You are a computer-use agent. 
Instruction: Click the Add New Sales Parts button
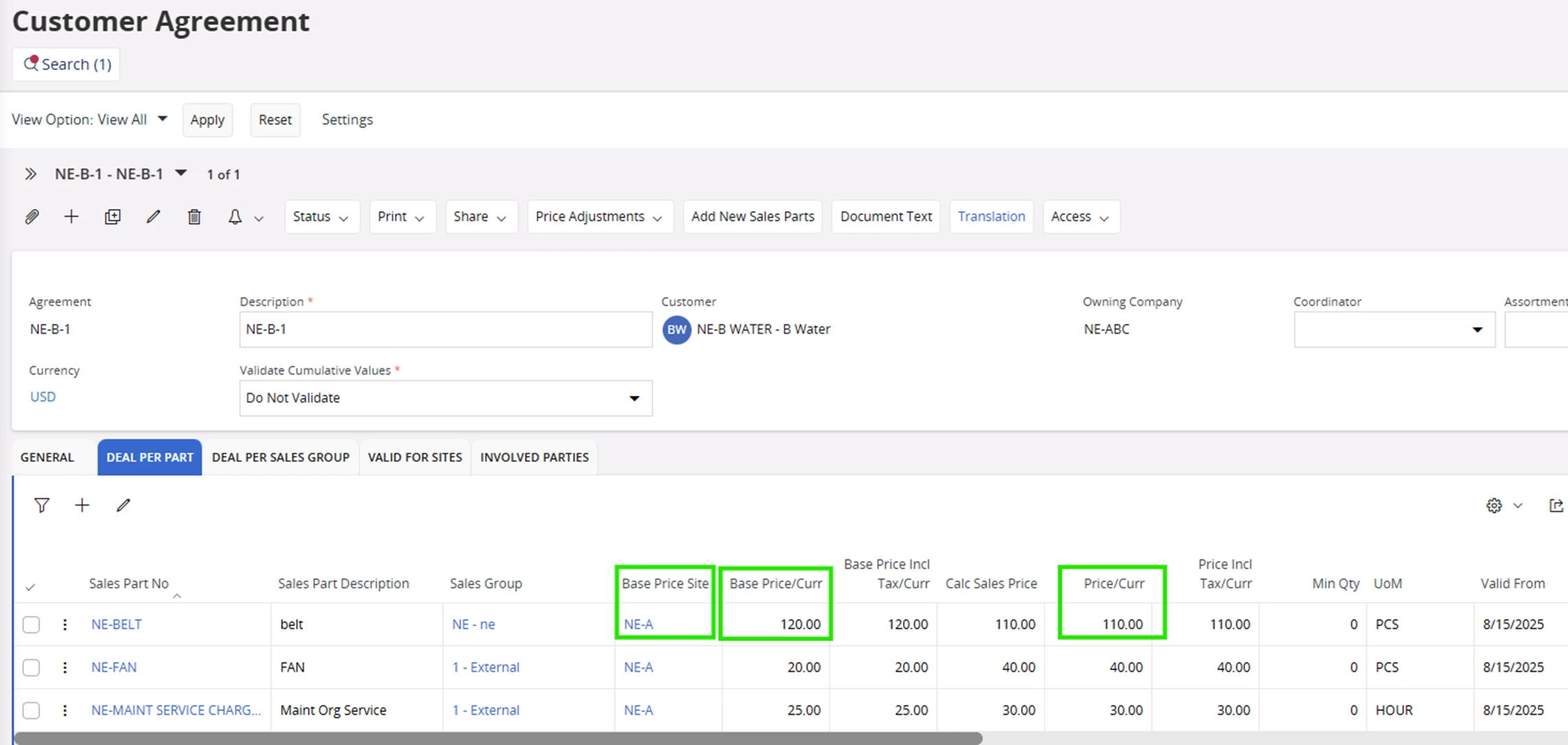(x=752, y=216)
